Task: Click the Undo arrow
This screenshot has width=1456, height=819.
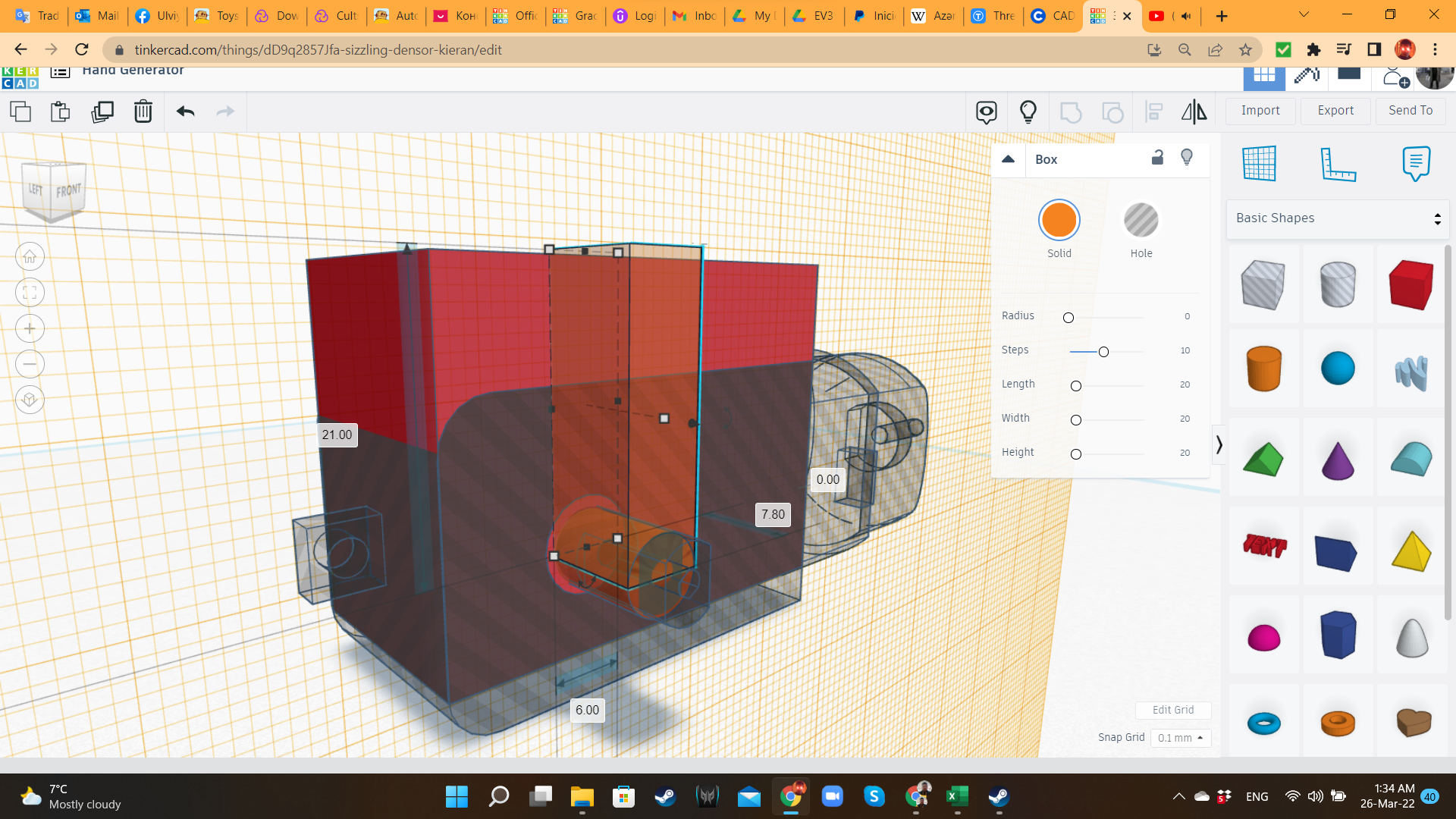Action: [x=186, y=111]
